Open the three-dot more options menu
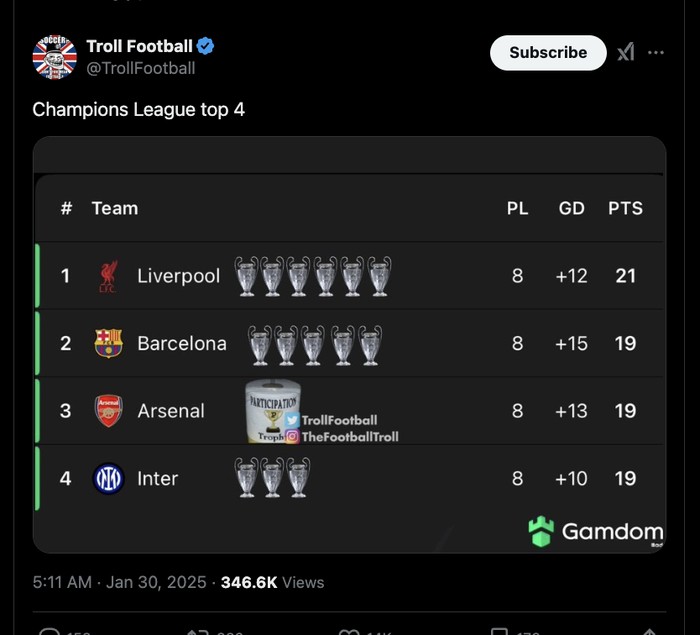This screenshot has height=635, width=700. [656, 53]
